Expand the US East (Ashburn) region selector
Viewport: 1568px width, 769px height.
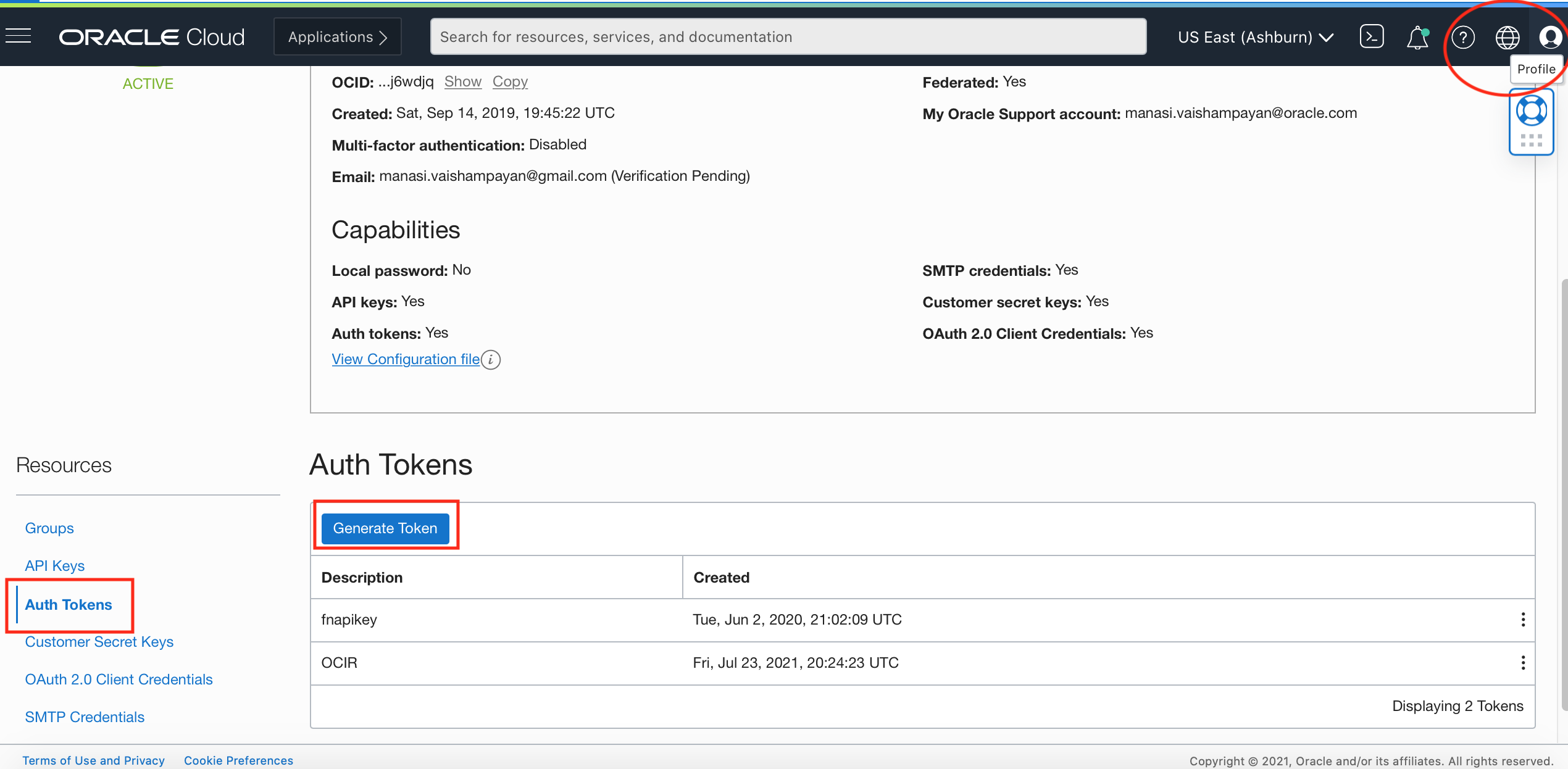1255,37
